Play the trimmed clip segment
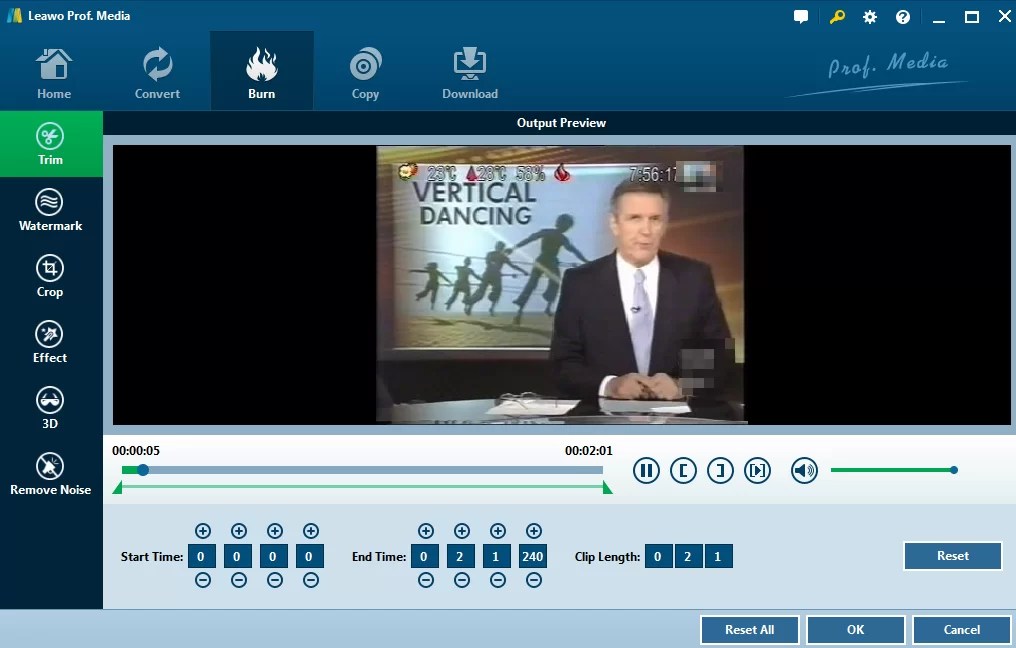The height and width of the screenshot is (648, 1016). [757, 470]
